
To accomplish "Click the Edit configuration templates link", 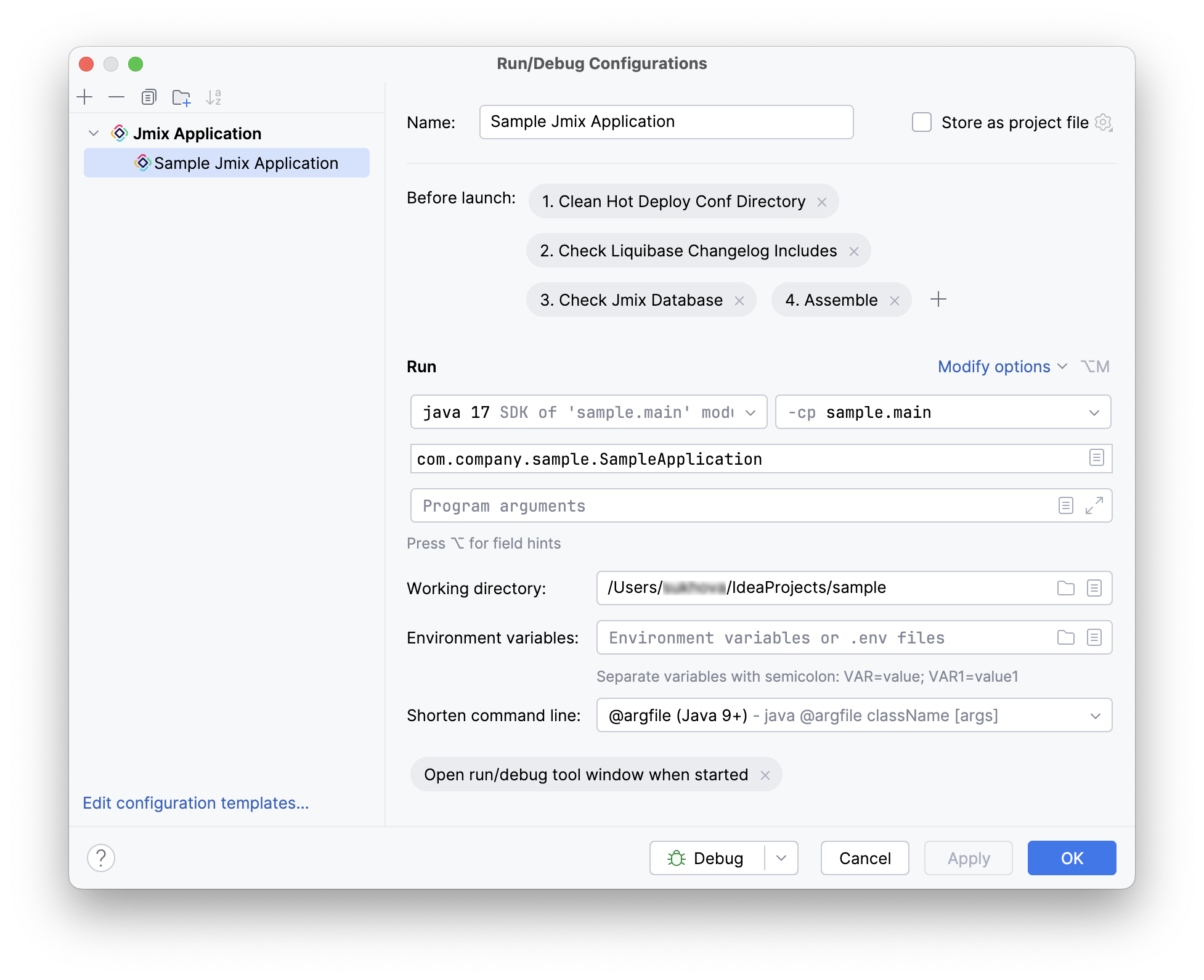I will coord(195,803).
